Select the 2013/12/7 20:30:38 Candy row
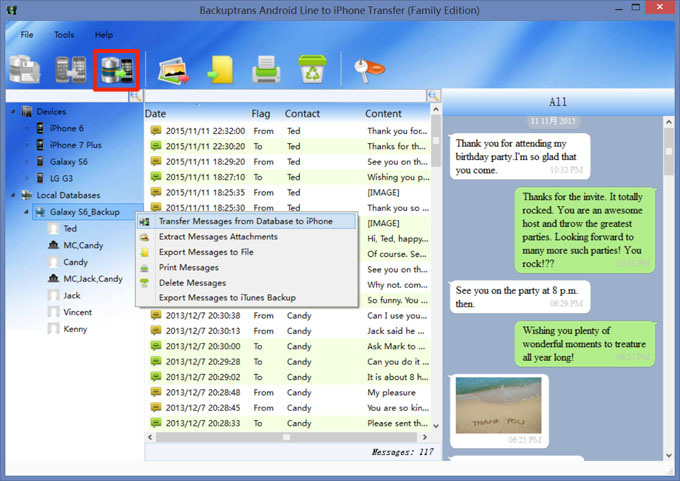The image size is (680, 481). click(x=288, y=316)
